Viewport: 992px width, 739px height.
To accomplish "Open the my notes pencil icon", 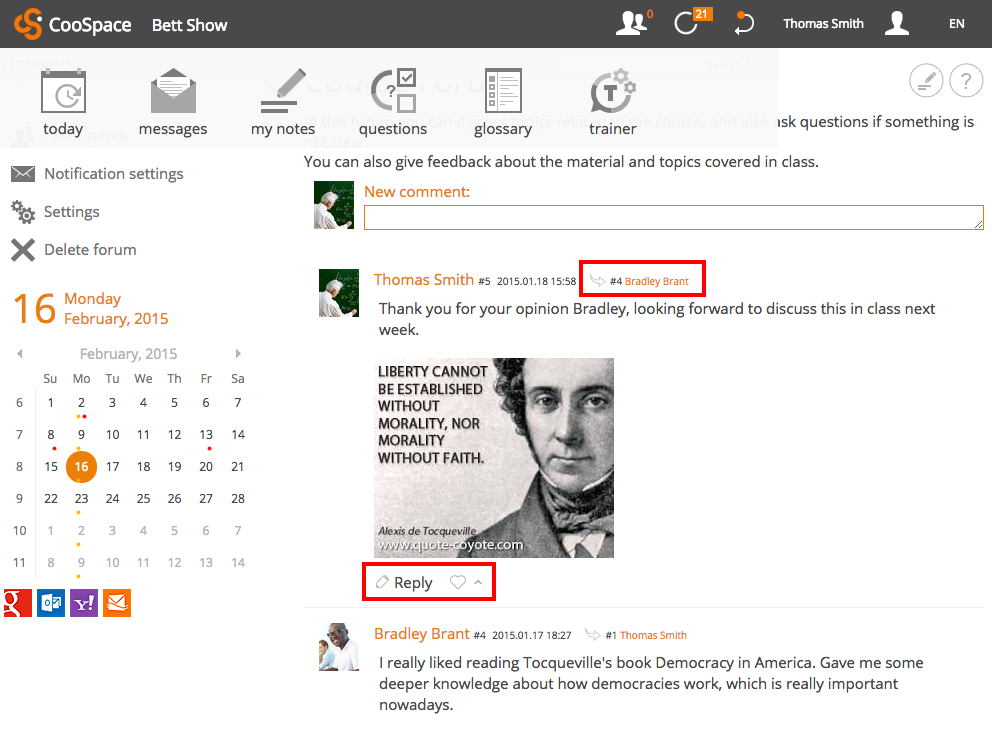I will (x=283, y=91).
